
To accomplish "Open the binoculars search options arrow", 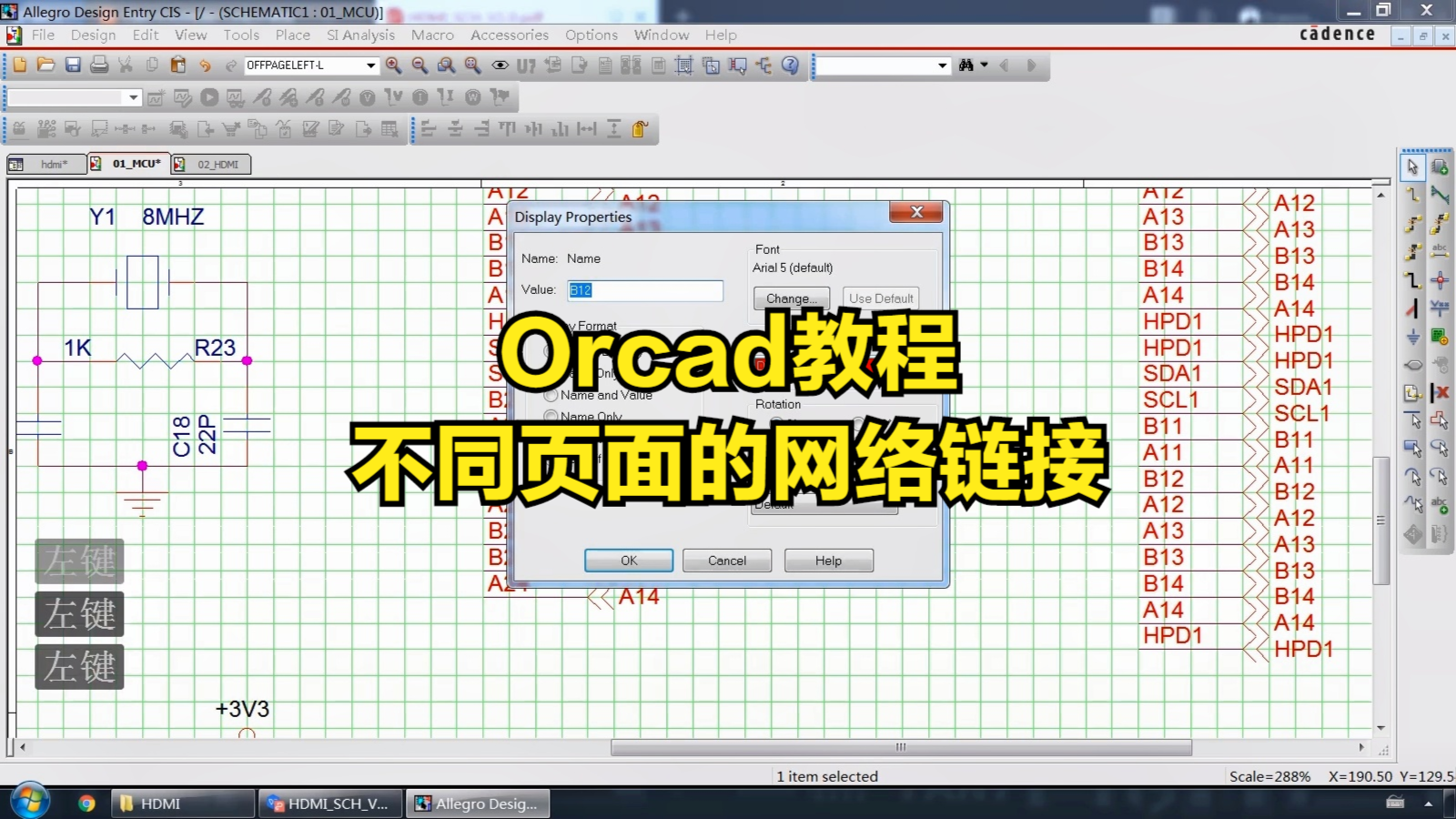I will (x=985, y=66).
